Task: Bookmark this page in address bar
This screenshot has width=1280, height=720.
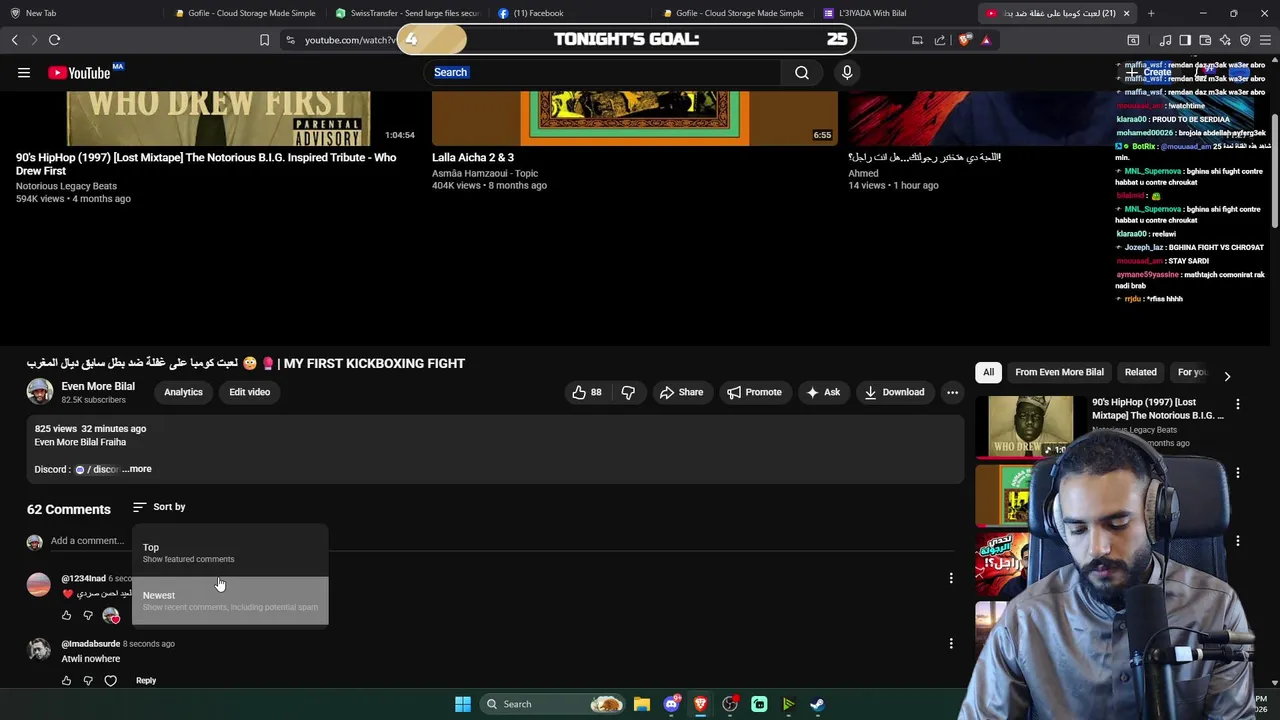Action: pos(264,40)
